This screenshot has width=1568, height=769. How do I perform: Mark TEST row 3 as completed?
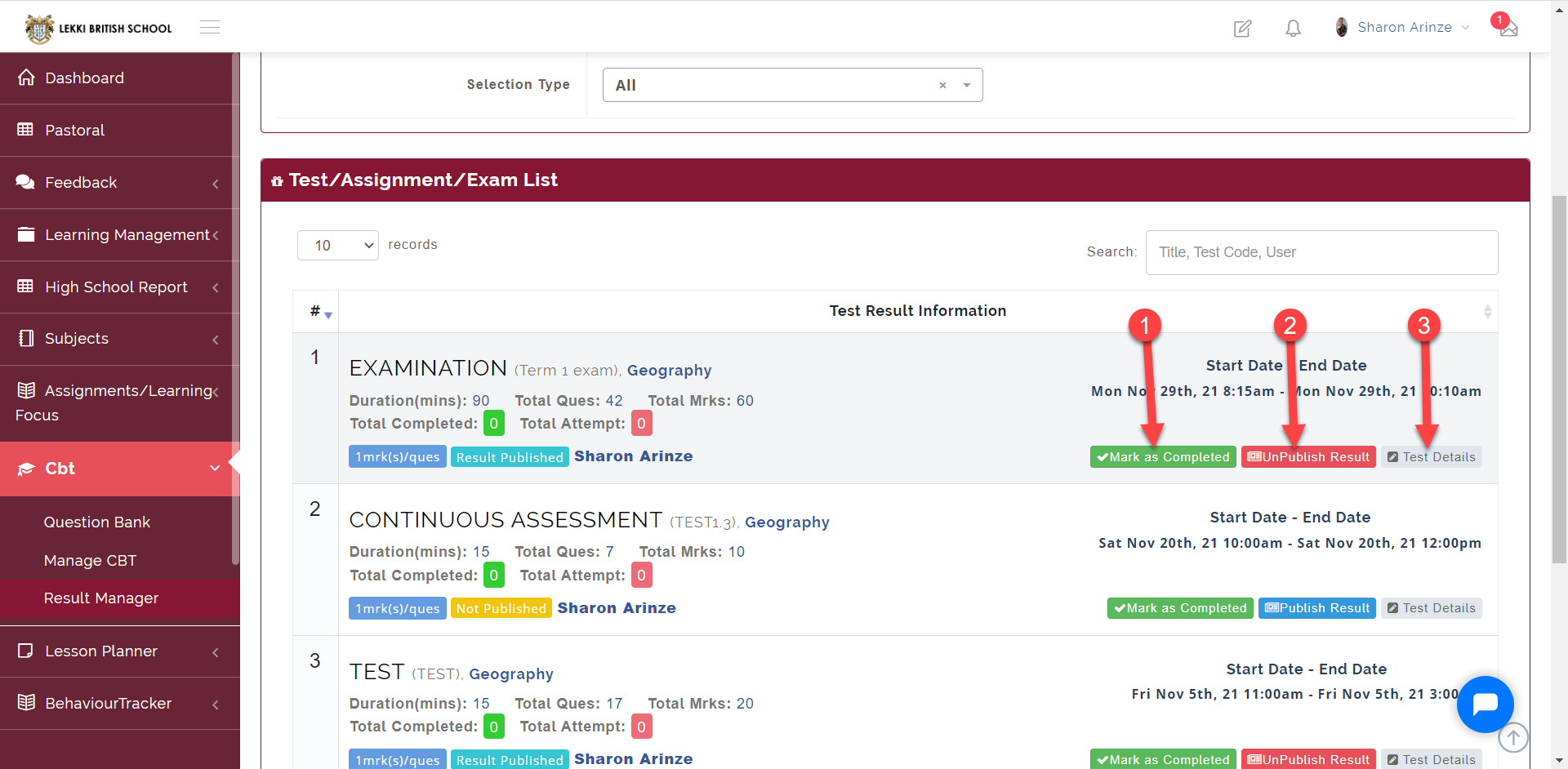(x=1163, y=759)
